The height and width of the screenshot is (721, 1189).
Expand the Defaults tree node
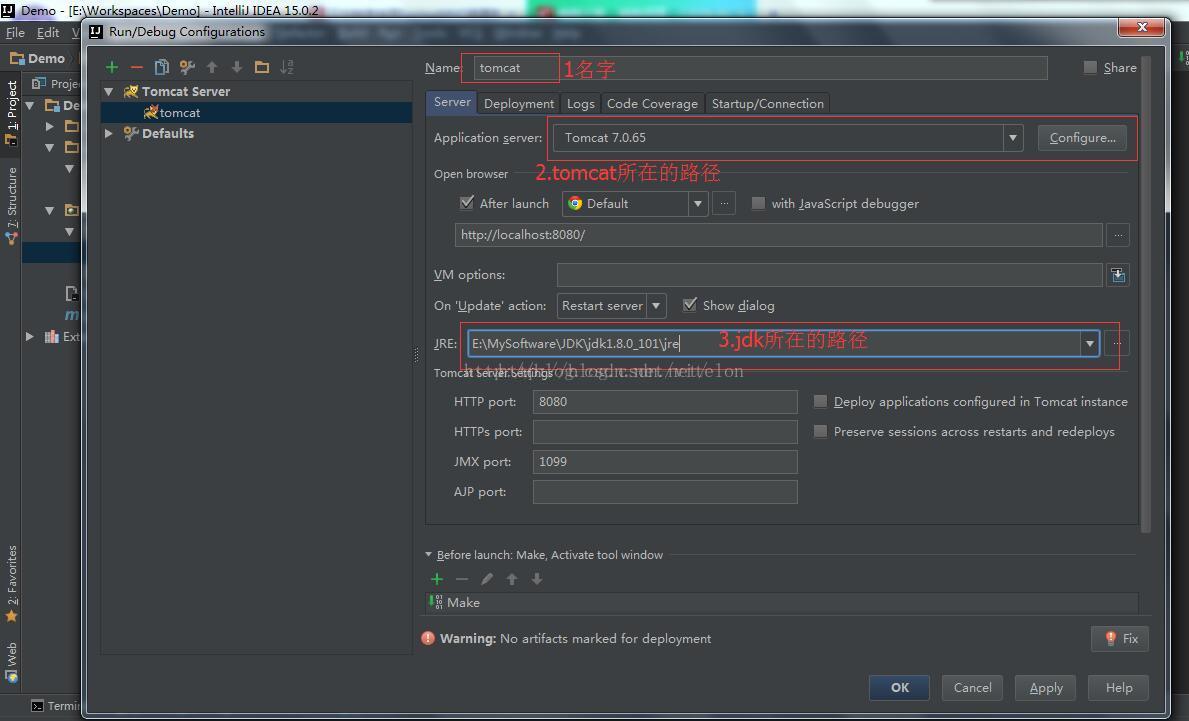point(109,133)
